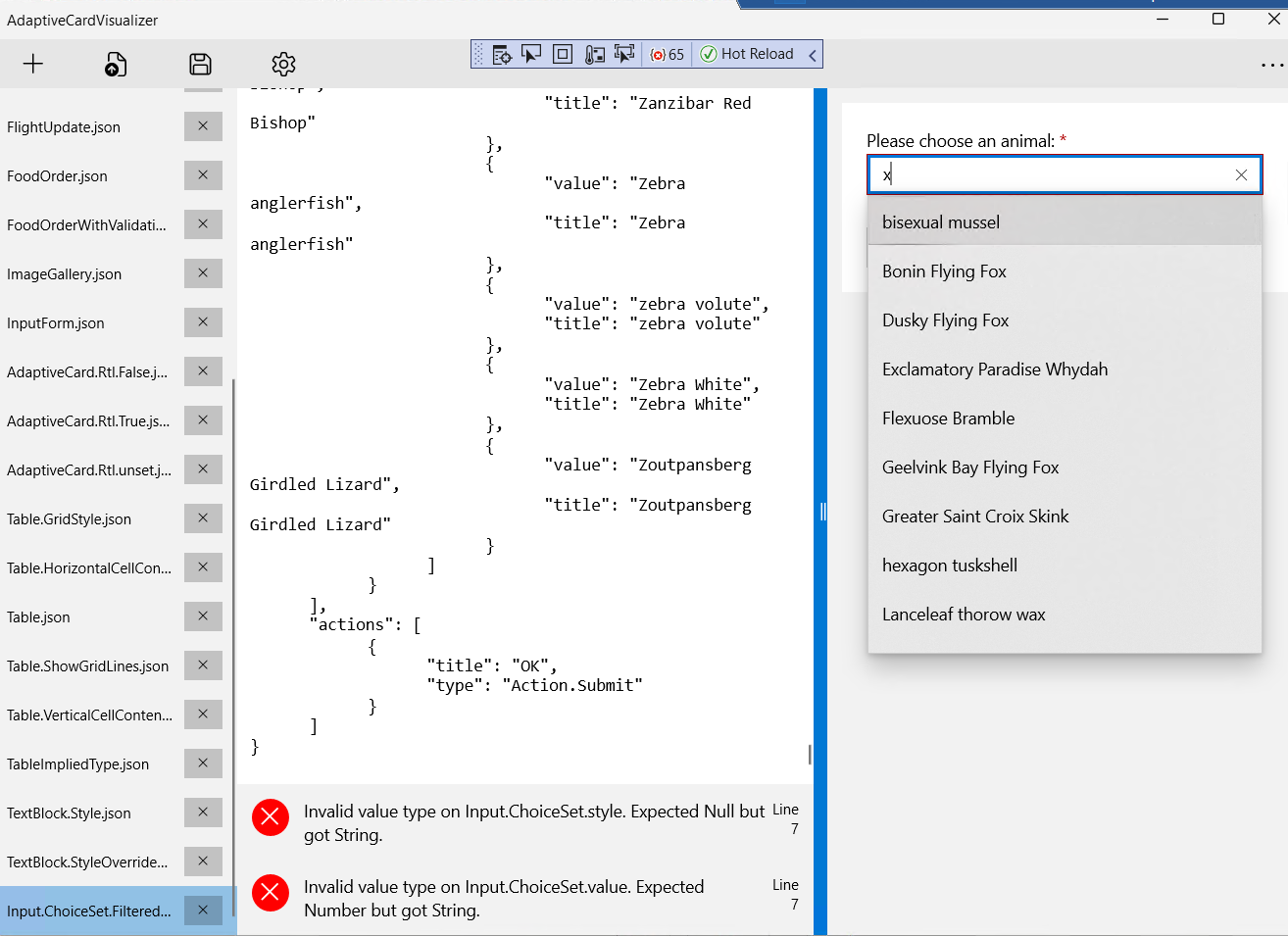
Task: Open the overflow menu with three dots
Action: [x=1273, y=64]
